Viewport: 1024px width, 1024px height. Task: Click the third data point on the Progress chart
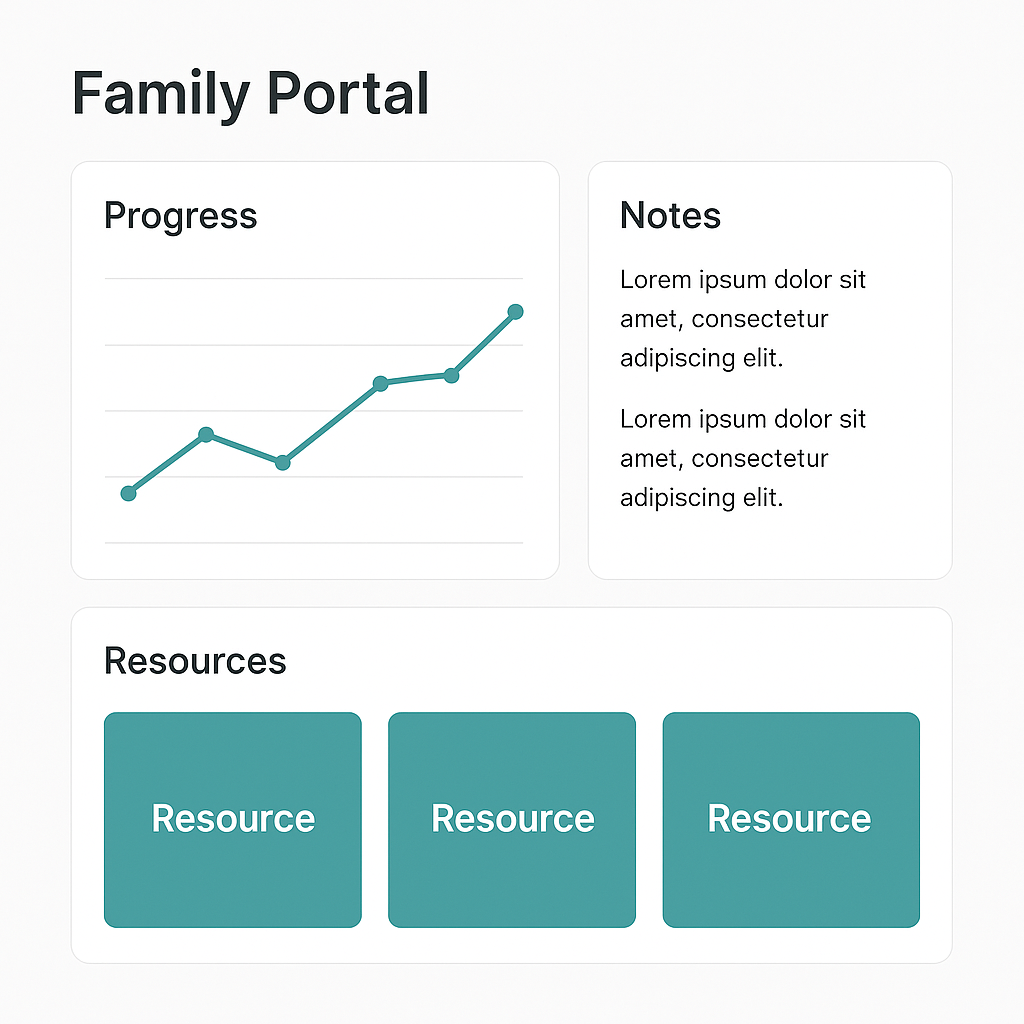[282, 461]
